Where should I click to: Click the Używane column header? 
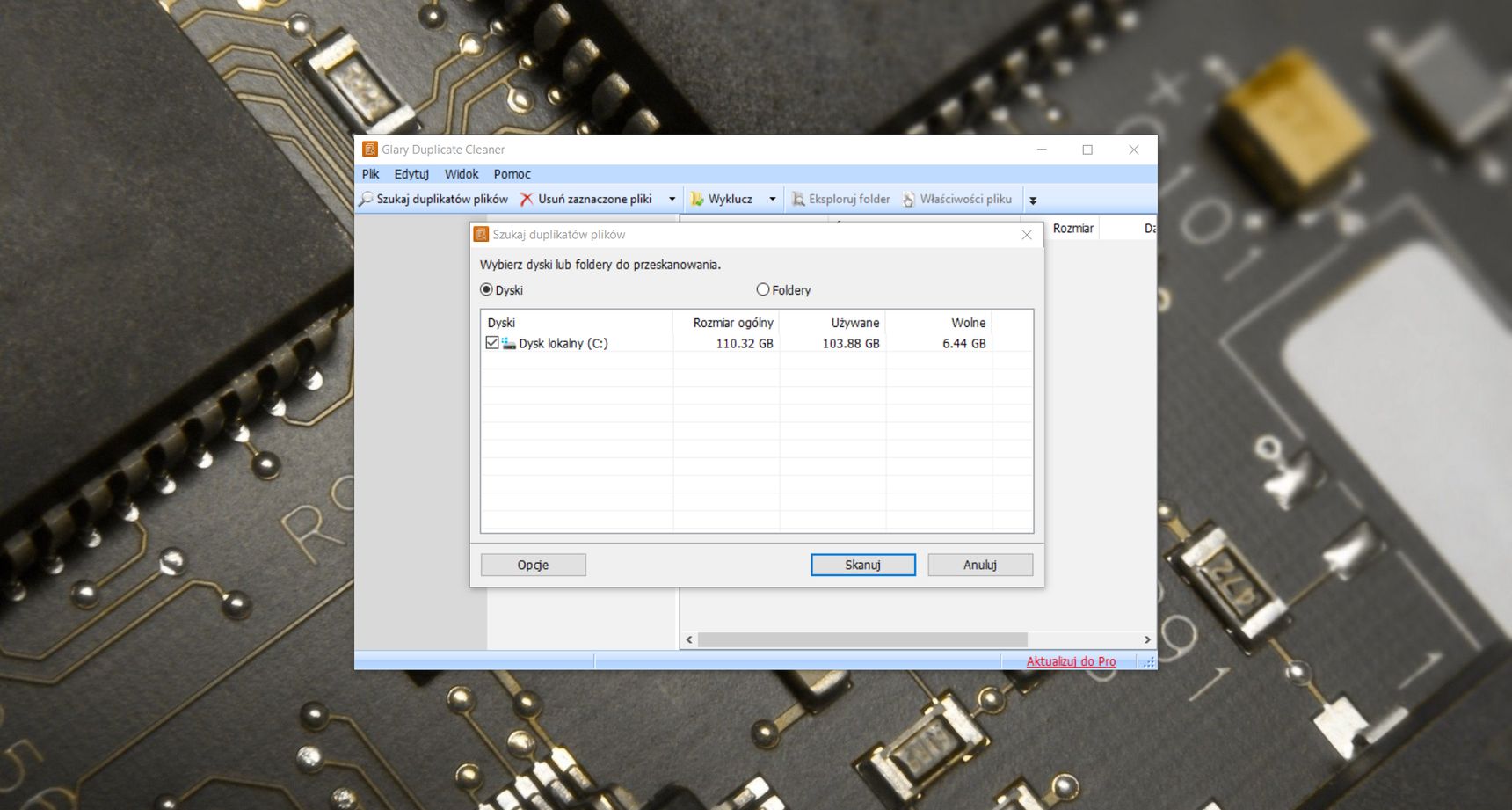(832, 323)
